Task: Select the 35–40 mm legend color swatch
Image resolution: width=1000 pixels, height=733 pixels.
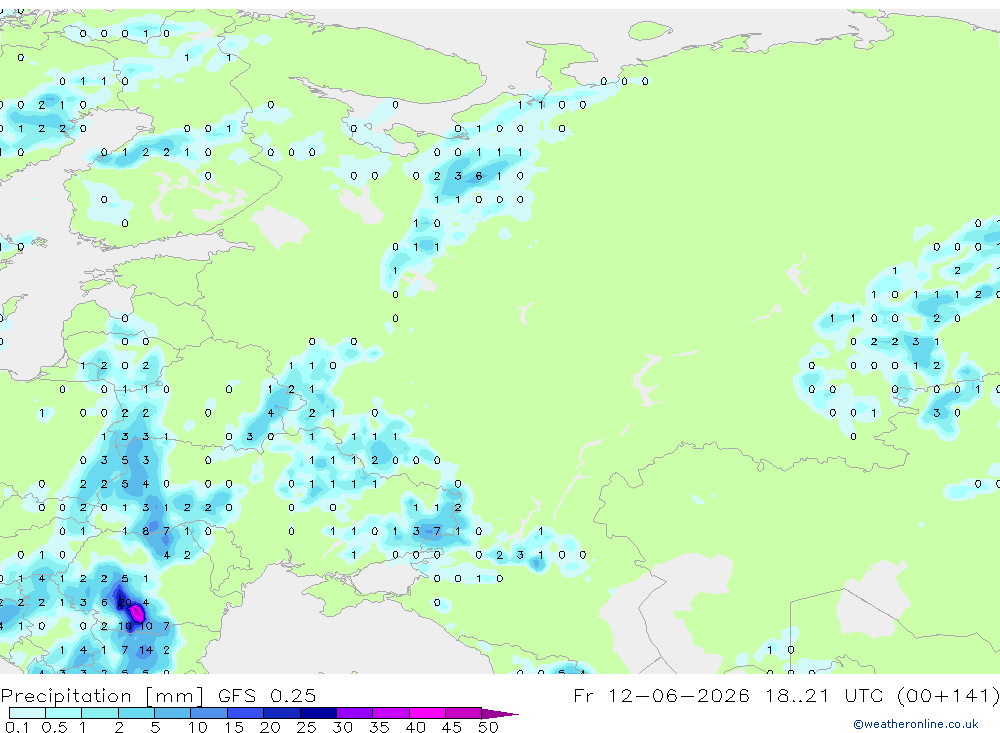Action: coord(391,713)
